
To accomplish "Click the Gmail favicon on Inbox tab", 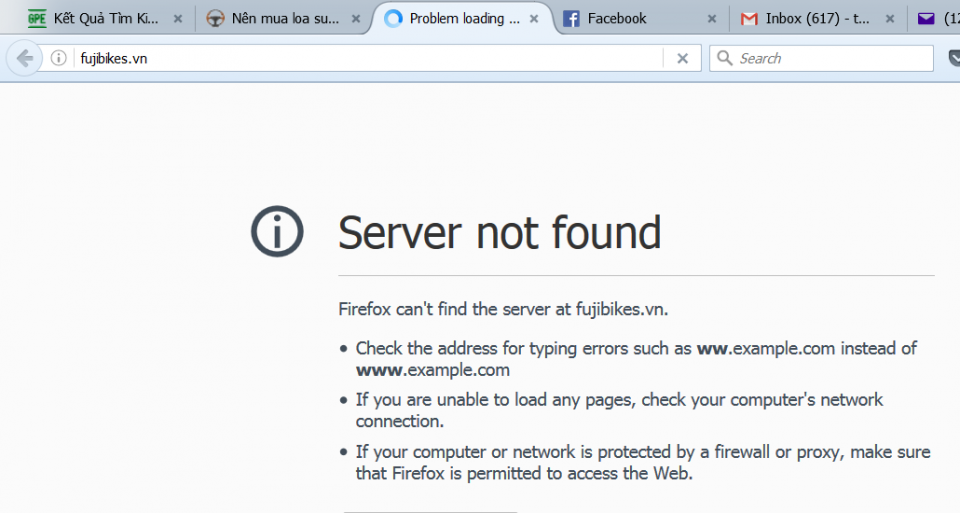I will point(749,18).
